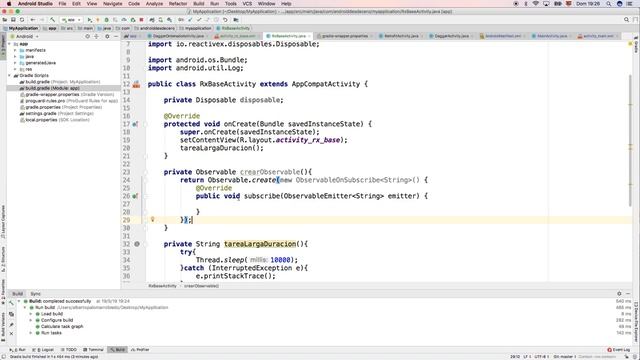Click the Save All toolbar icon
The image size is (640, 360).
pyautogui.click(x=13, y=20)
